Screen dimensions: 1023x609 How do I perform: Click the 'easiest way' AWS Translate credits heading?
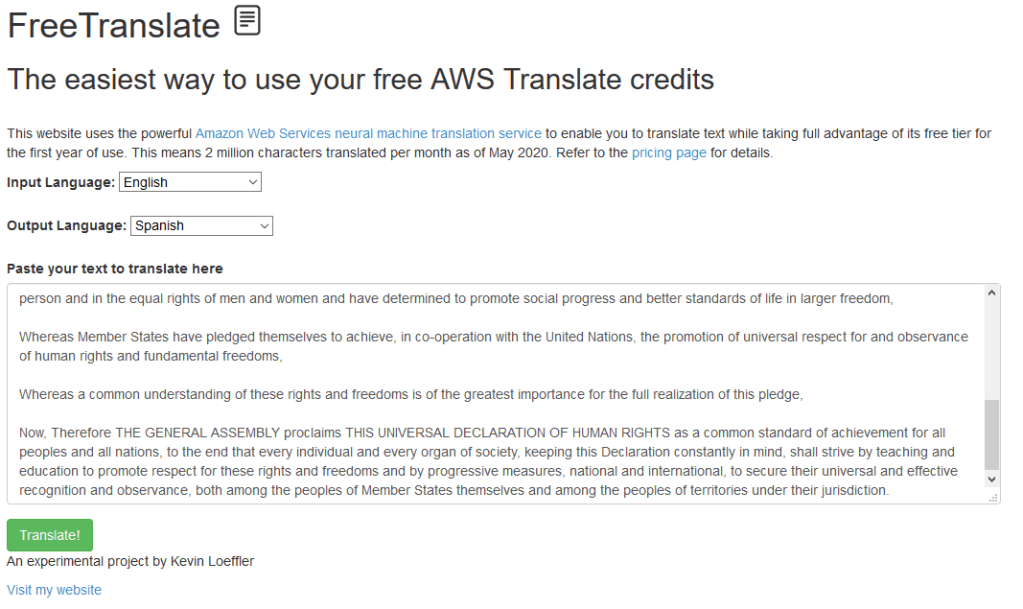361,80
